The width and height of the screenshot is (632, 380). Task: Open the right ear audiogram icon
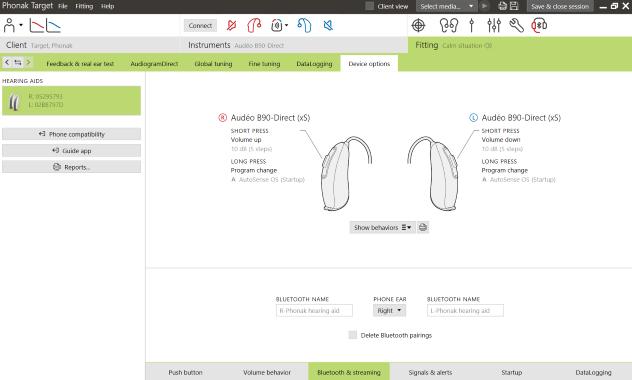click(x=36, y=25)
